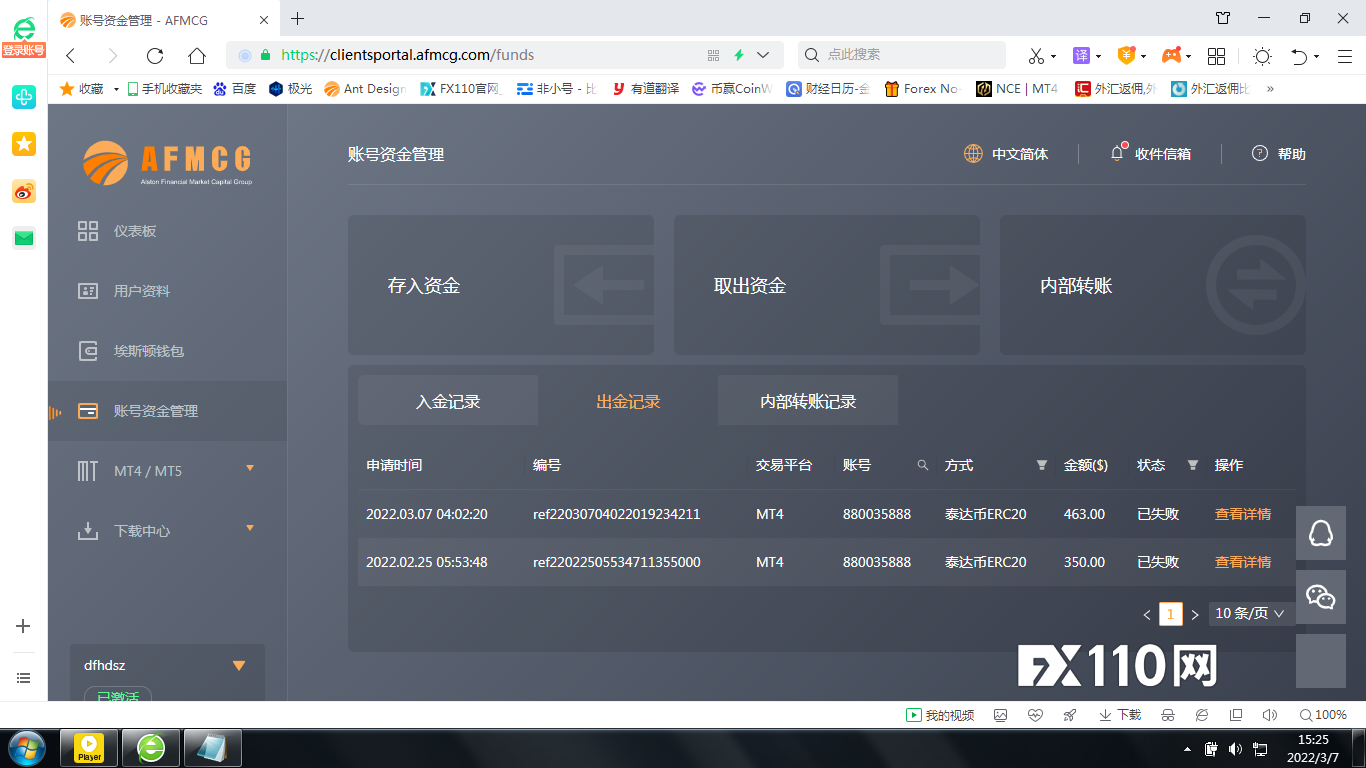Image resolution: width=1366 pixels, height=768 pixels.
Task: Click the 取出资金 card
Action: (827, 285)
